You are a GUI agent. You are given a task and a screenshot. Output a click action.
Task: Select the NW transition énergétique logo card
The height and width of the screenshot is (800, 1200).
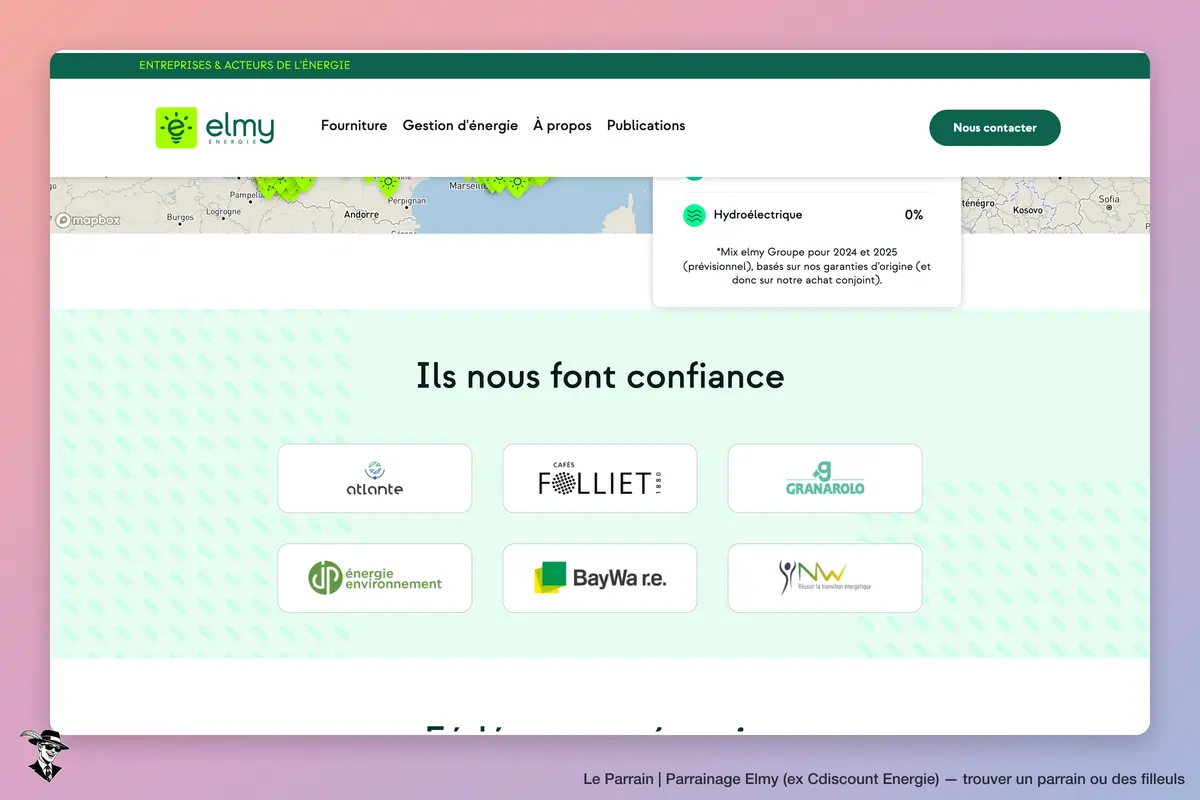point(825,578)
